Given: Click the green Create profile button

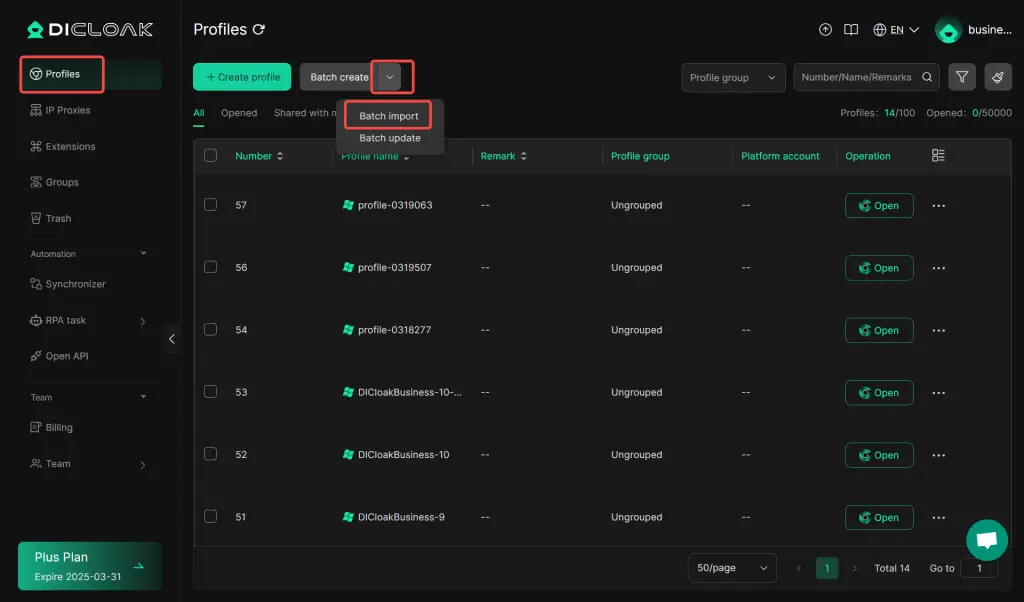Looking at the screenshot, I should tap(242, 77).
